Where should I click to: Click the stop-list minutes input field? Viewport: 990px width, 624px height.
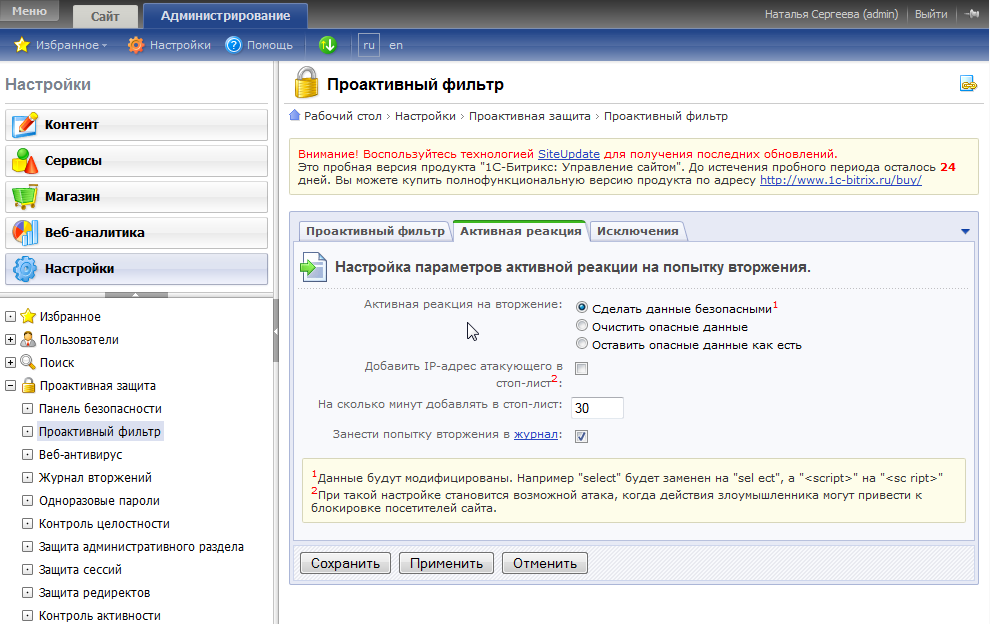597,408
